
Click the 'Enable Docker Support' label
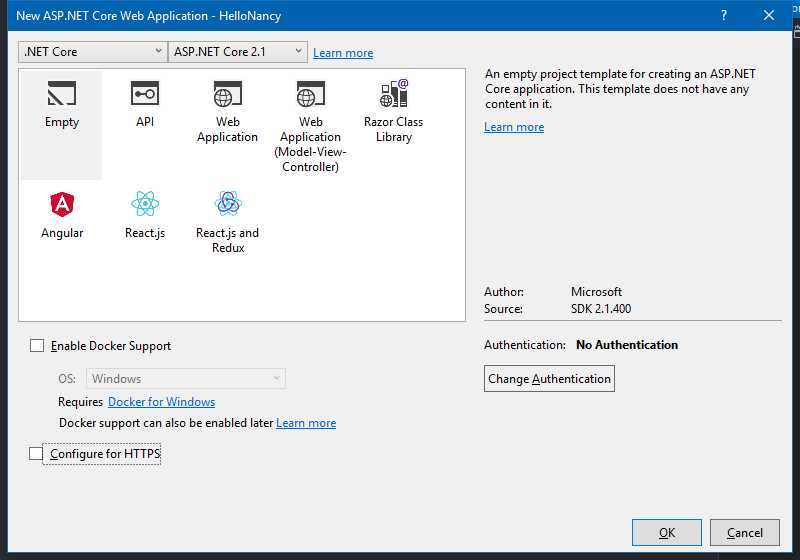point(111,346)
